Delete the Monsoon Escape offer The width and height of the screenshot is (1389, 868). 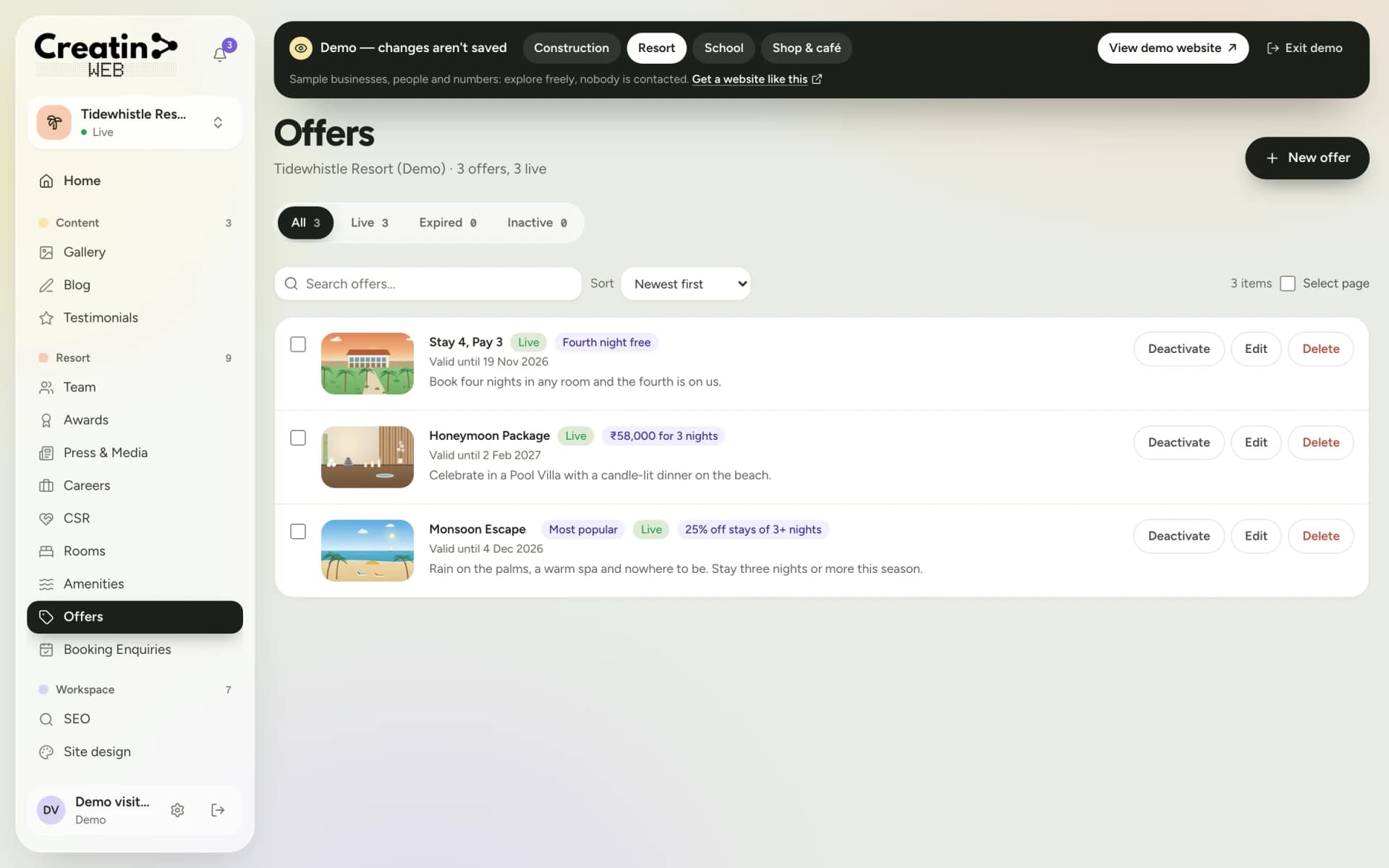coord(1320,536)
